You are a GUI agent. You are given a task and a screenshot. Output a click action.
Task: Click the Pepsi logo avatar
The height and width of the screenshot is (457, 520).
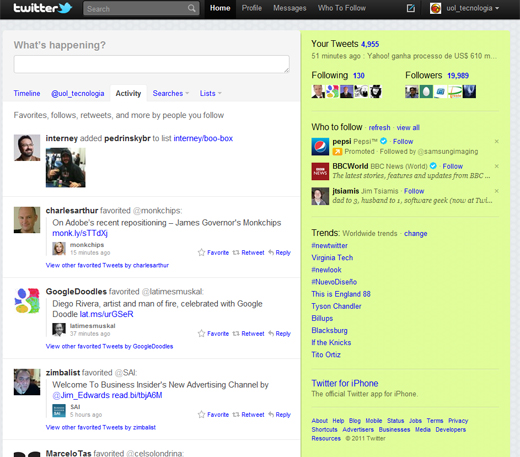point(320,147)
